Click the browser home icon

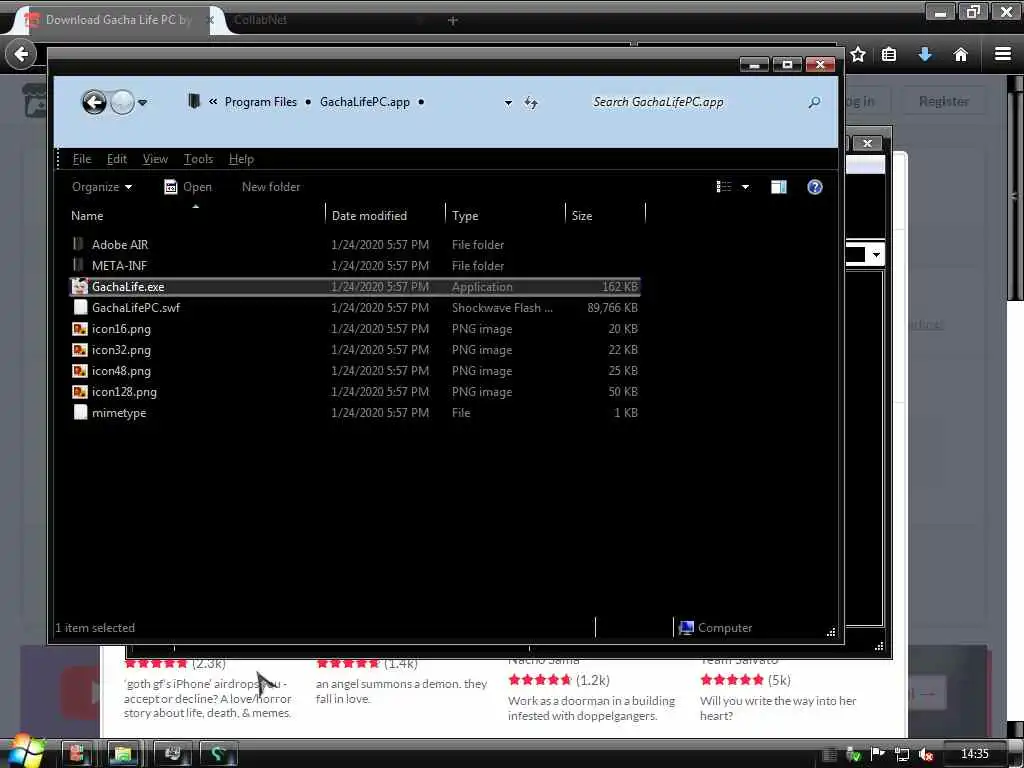960,54
